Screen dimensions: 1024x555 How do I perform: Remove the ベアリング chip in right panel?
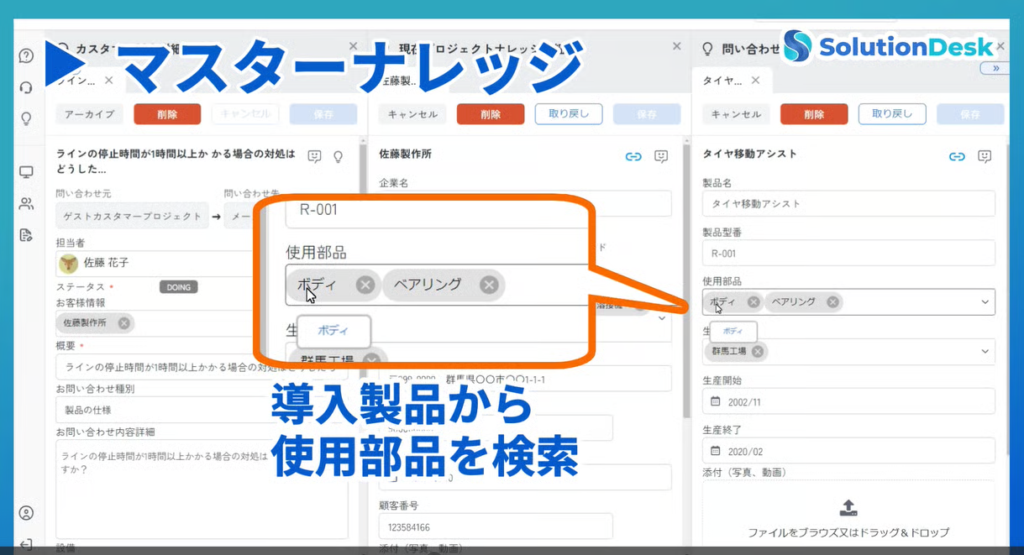831,301
